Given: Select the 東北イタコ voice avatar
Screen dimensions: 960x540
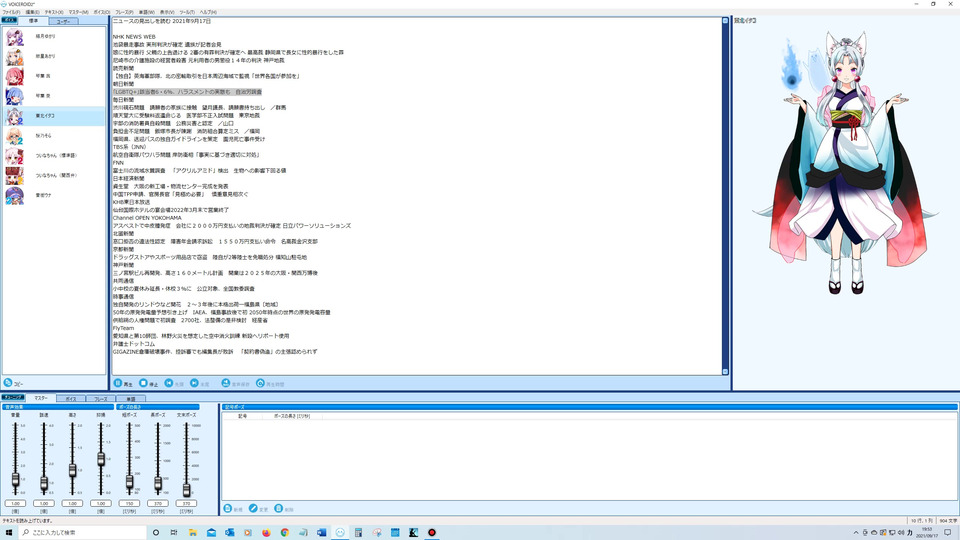Looking at the screenshot, I should [15, 116].
